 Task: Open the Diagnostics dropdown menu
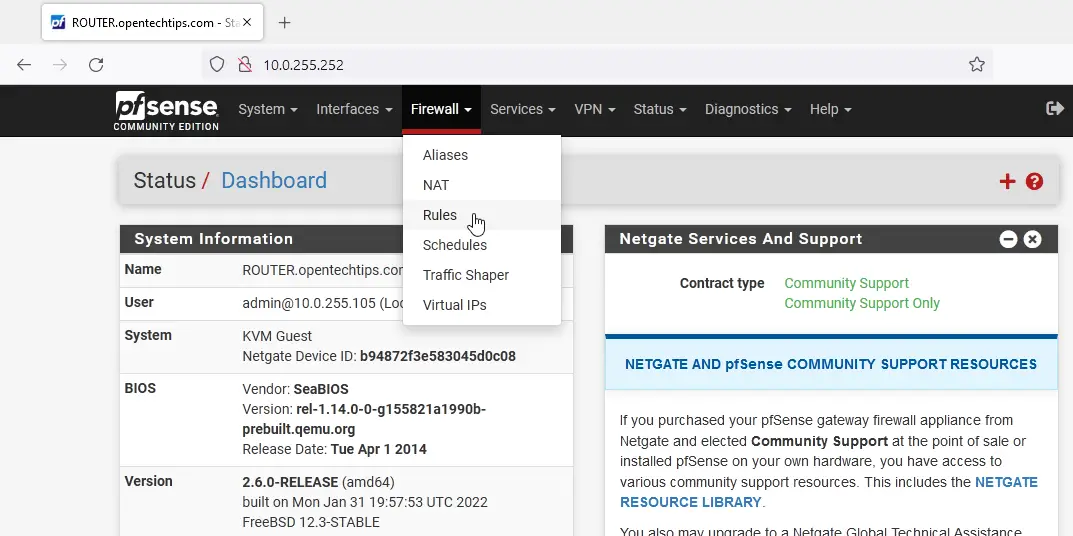tap(747, 109)
